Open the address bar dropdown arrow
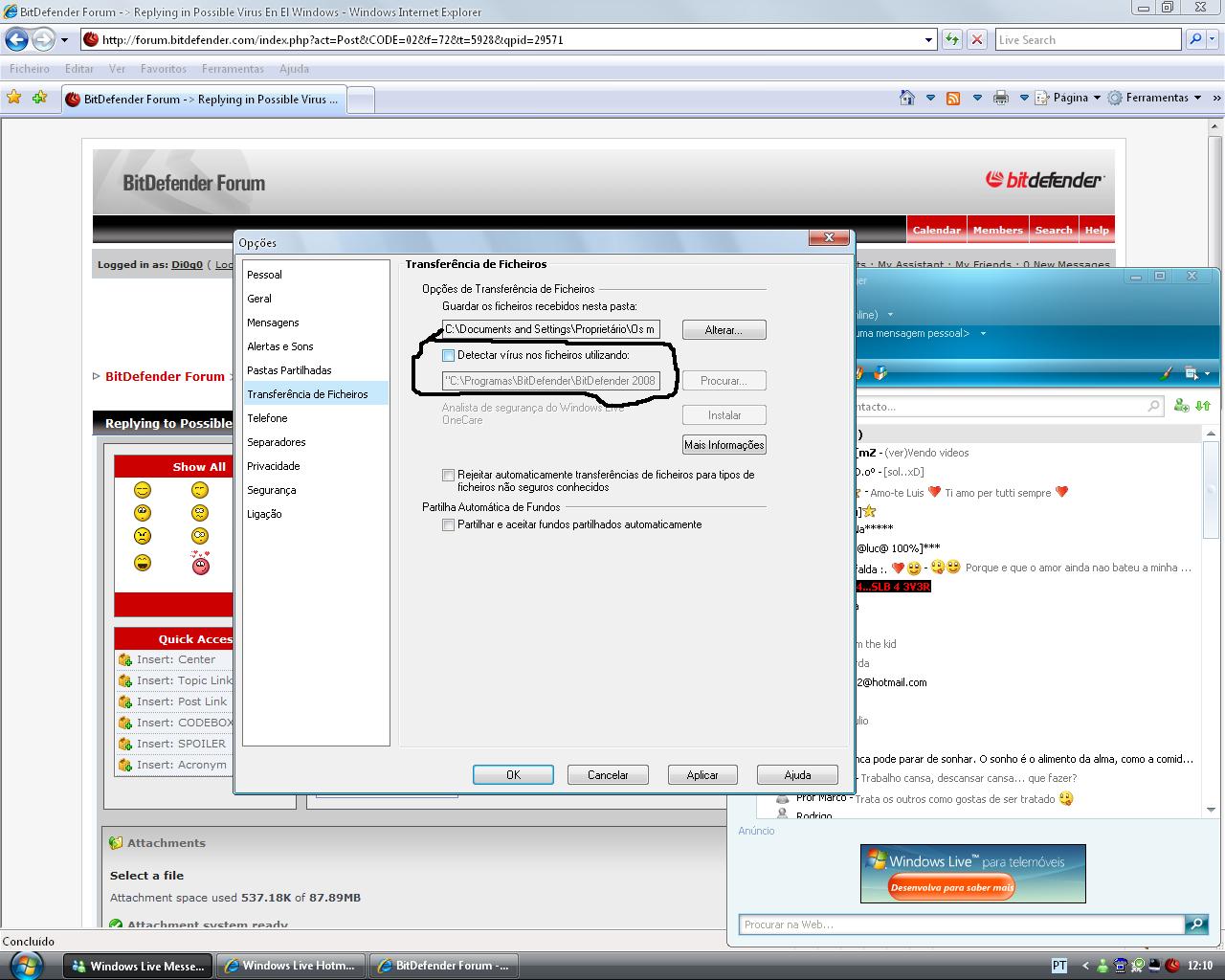 928,40
